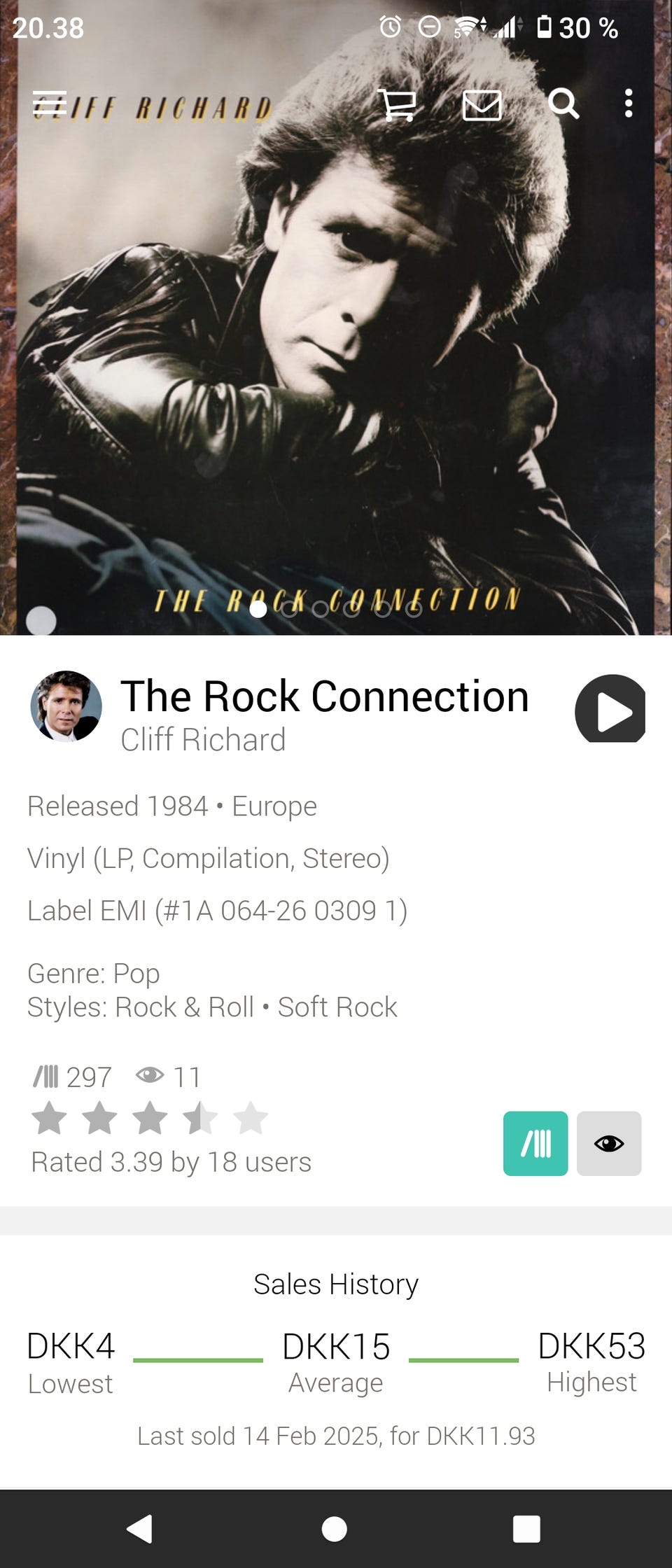Open Android recent apps square

(x=526, y=1529)
